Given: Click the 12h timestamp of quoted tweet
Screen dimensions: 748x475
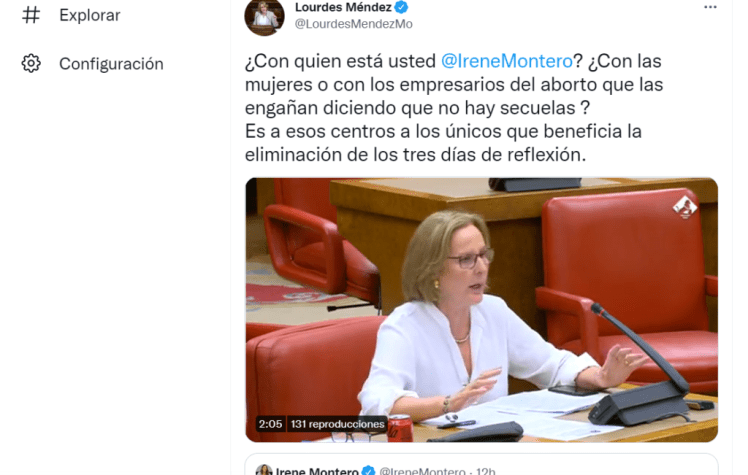Looking at the screenshot, I should tap(486, 471).
